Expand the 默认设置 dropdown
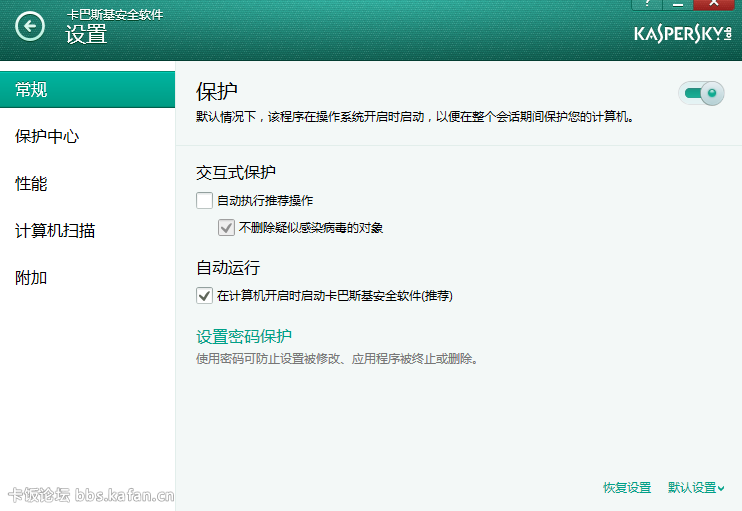This screenshot has width=742, height=511. [696, 487]
